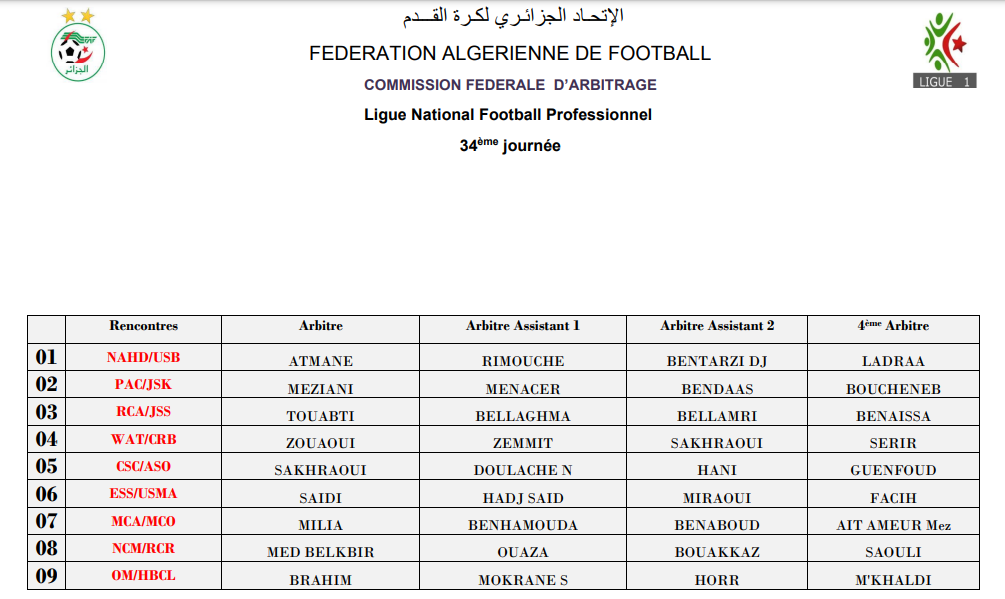Viewport: 1005px width, 599px height.
Task: Click row number 05 cell
Action: click(47, 466)
